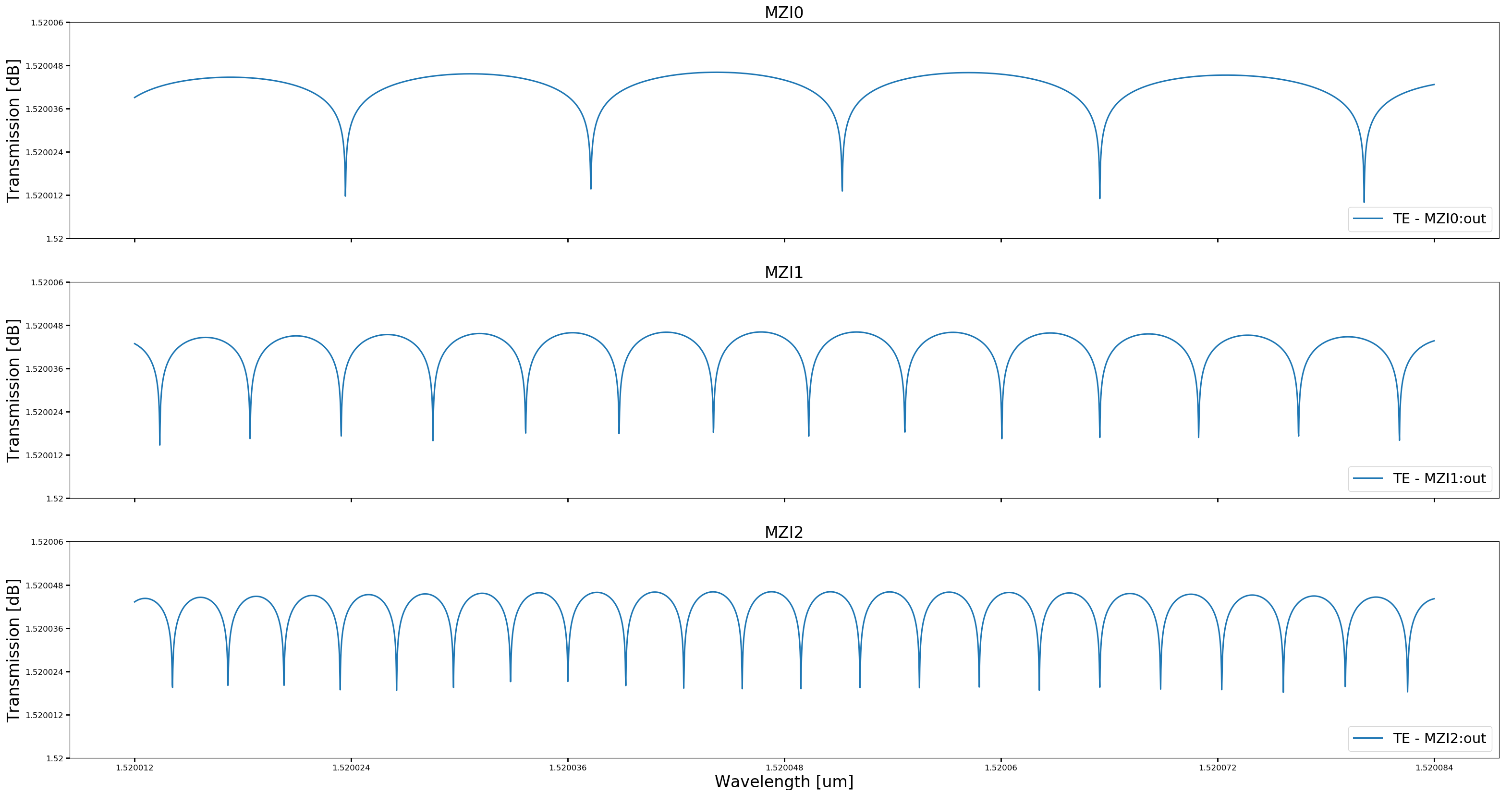Image resolution: width=1512 pixels, height=793 pixels.
Task: Click the Wavelength [um] axis label
Action: 783,782
